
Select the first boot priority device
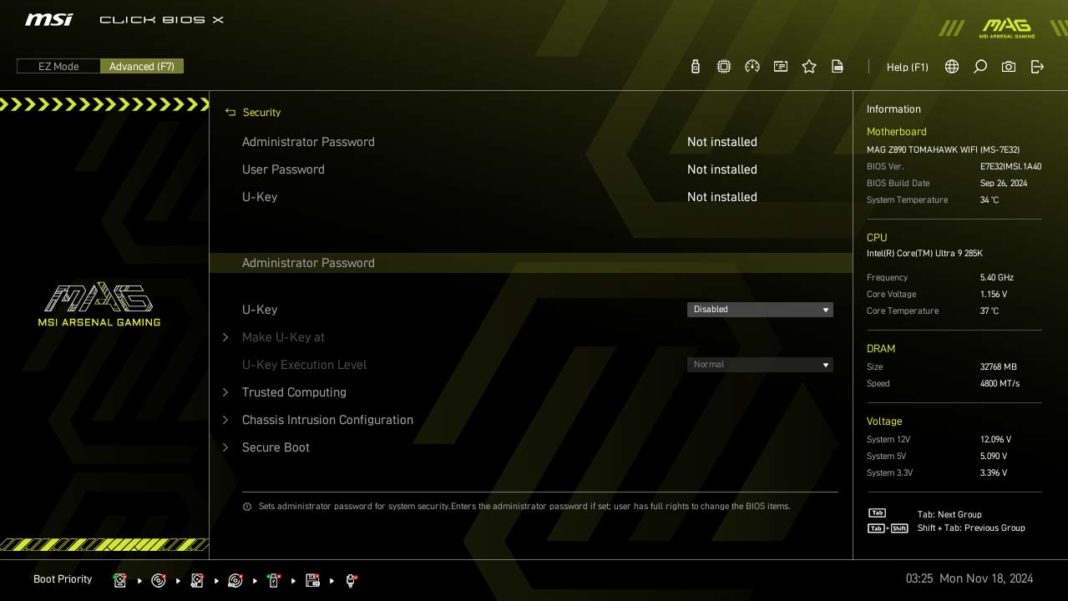120,580
